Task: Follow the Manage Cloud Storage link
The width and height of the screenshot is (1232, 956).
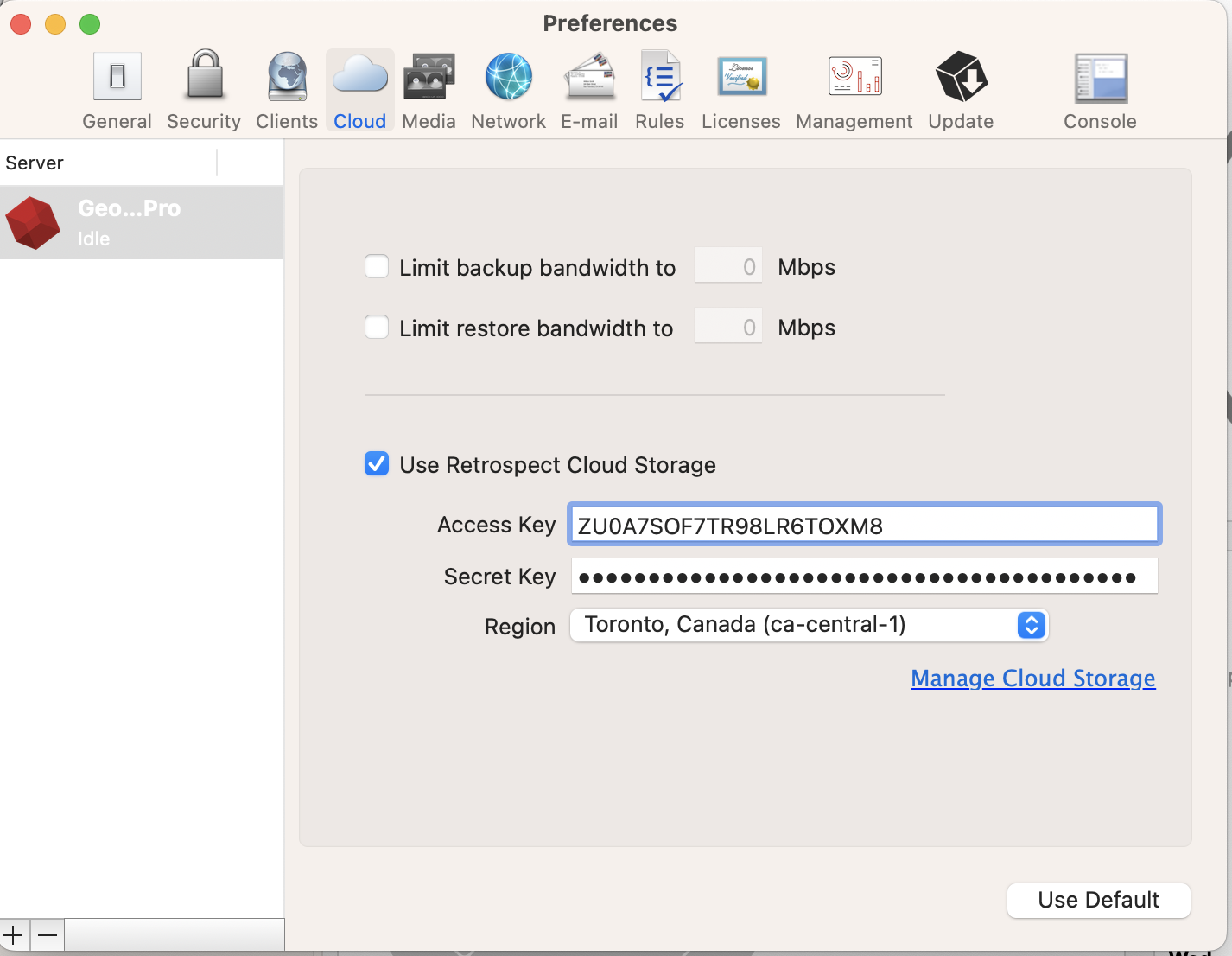Action: [1033, 679]
